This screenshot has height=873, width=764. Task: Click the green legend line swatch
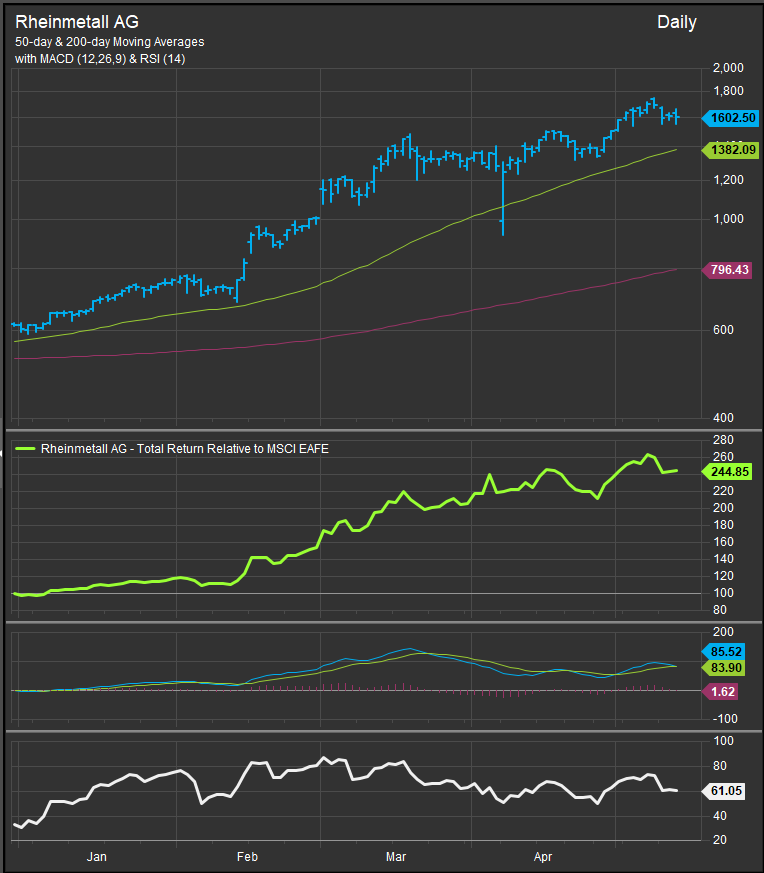(x=25, y=449)
